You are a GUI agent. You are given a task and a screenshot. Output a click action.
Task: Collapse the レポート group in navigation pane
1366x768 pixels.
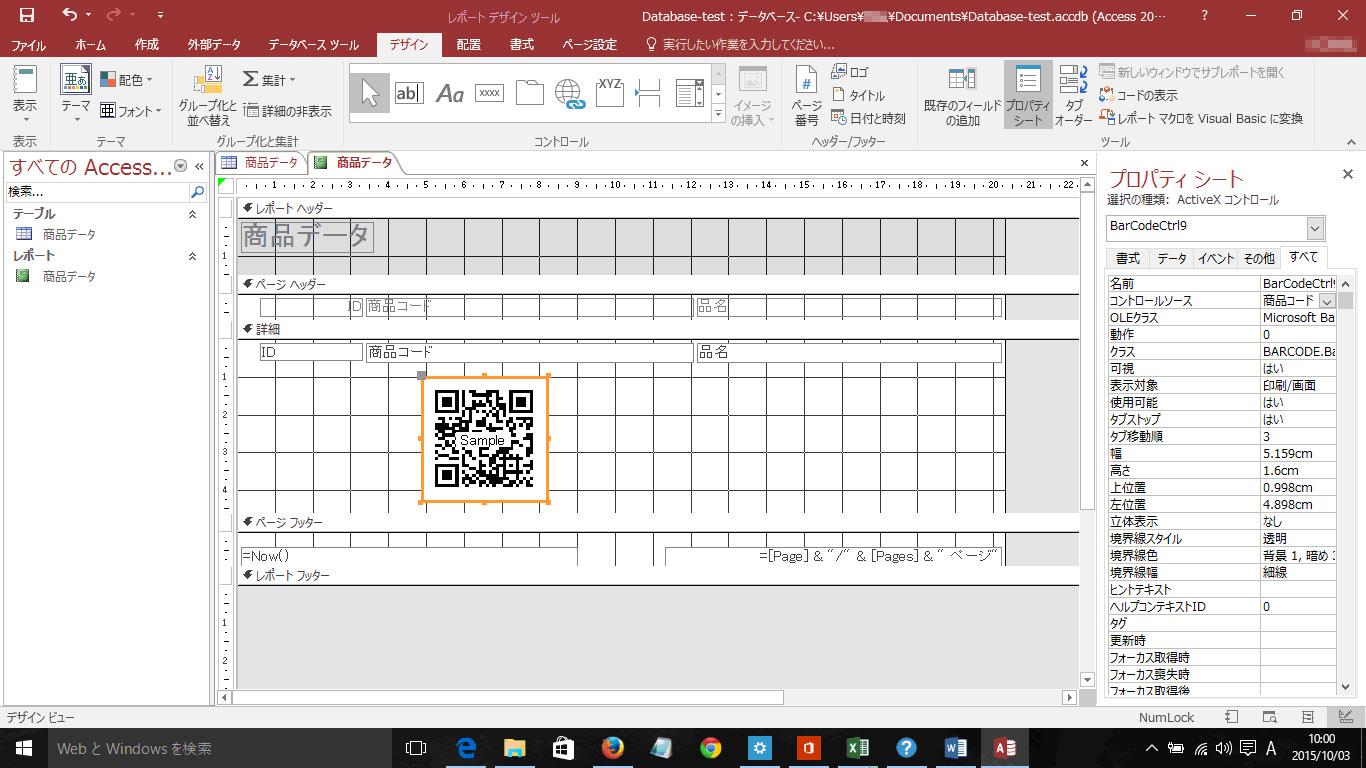click(193, 256)
